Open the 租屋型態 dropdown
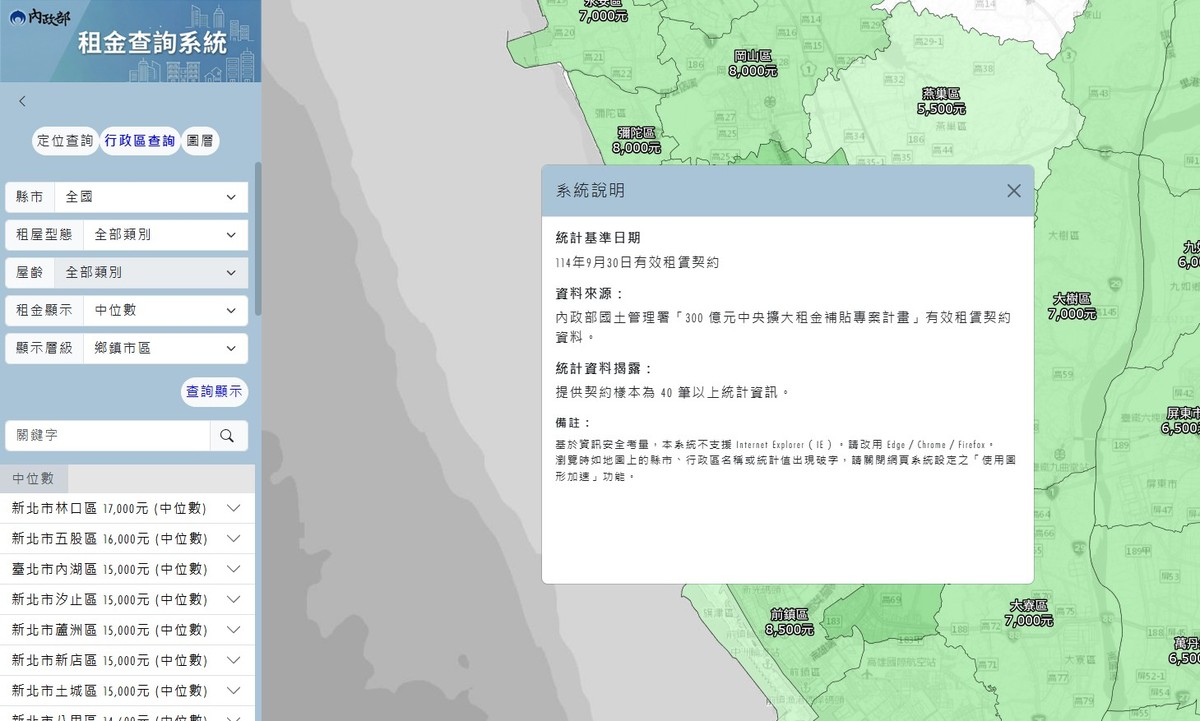The width and height of the screenshot is (1200, 721). (x=155, y=234)
